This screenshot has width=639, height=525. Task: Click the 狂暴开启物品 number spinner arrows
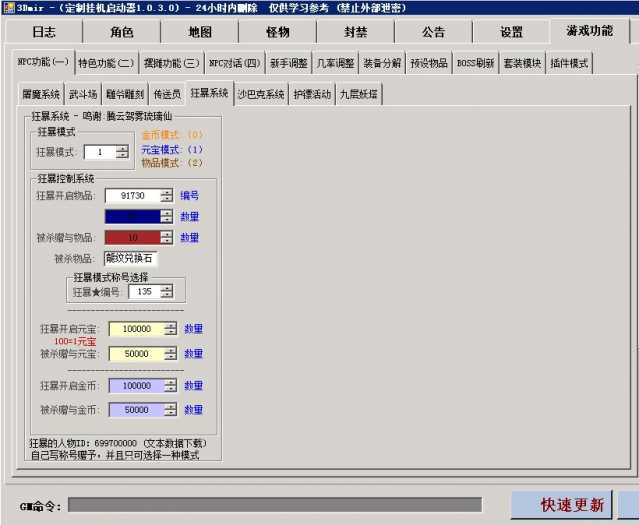pyautogui.click(x=167, y=196)
